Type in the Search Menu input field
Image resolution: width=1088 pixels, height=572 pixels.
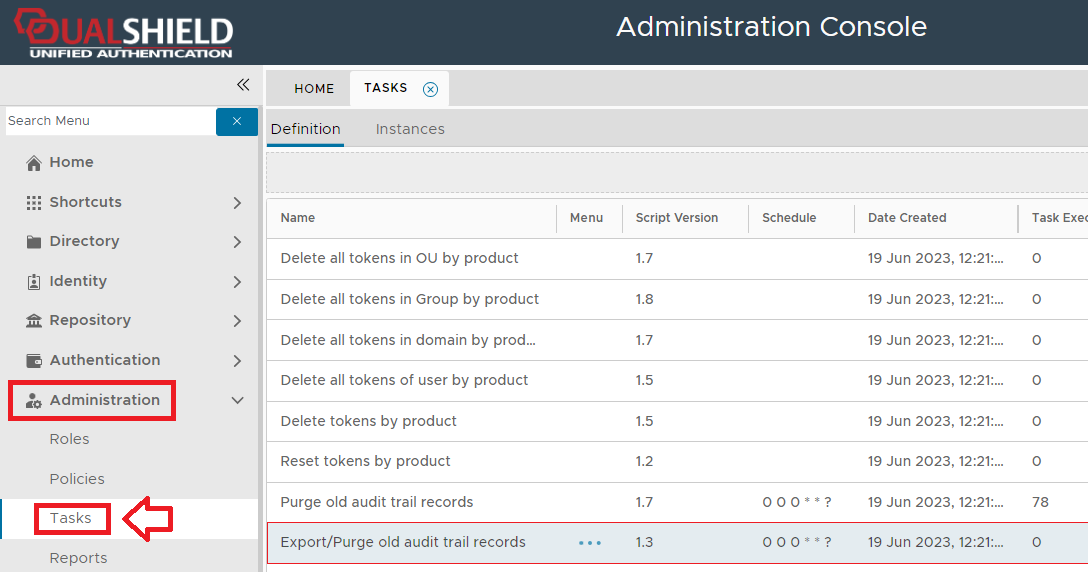(108, 121)
